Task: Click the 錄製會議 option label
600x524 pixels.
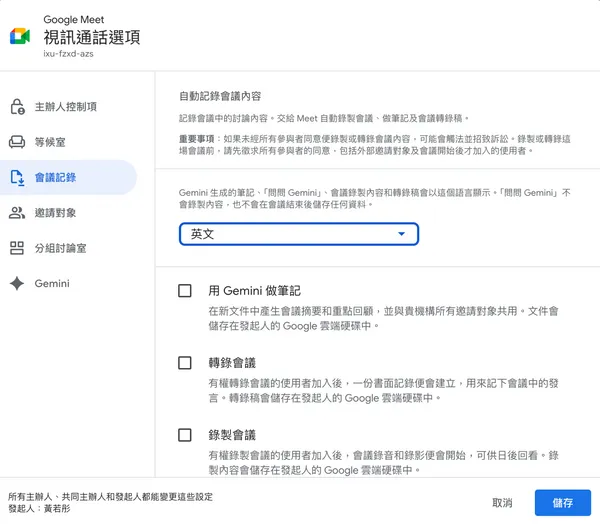Action: tap(232, 435)
